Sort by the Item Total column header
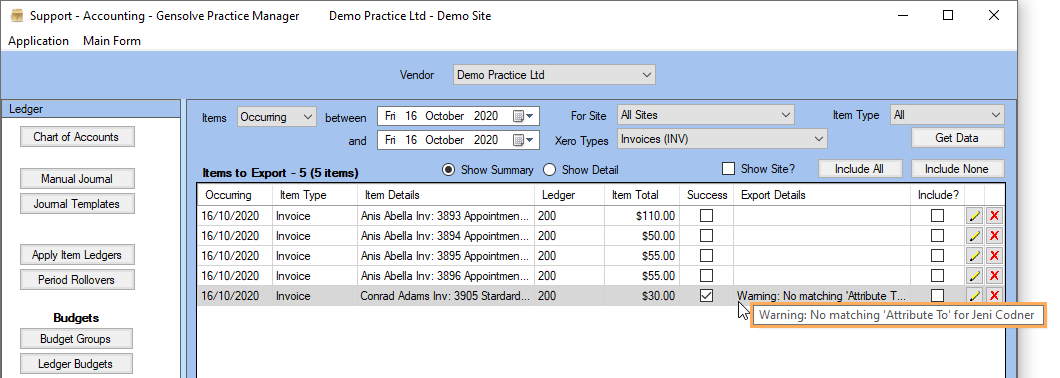Screen dimensions: 1060x378 coord(635,195)
